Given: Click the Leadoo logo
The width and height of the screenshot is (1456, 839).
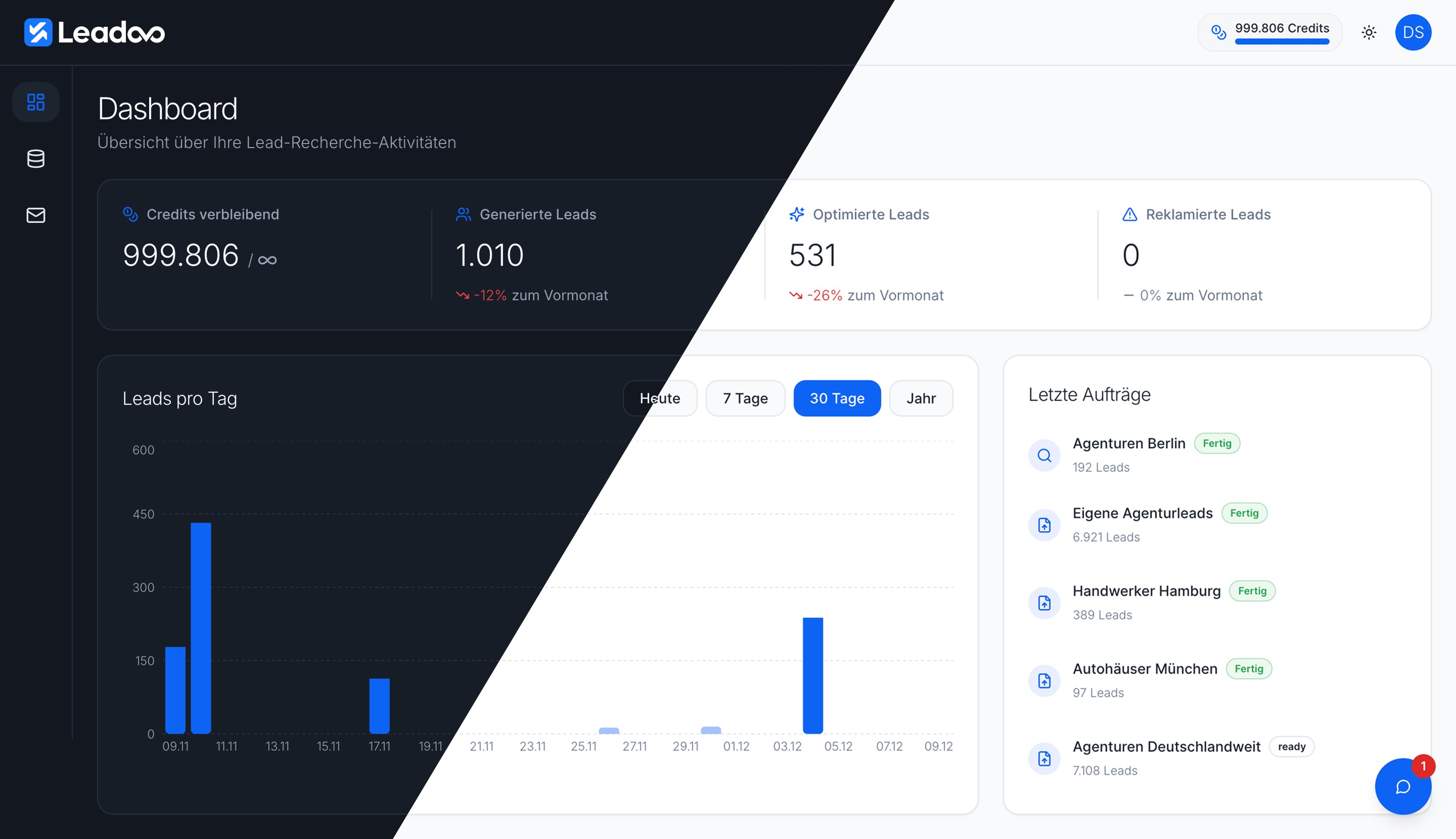Looking at the screenshot, I should 95,32.
